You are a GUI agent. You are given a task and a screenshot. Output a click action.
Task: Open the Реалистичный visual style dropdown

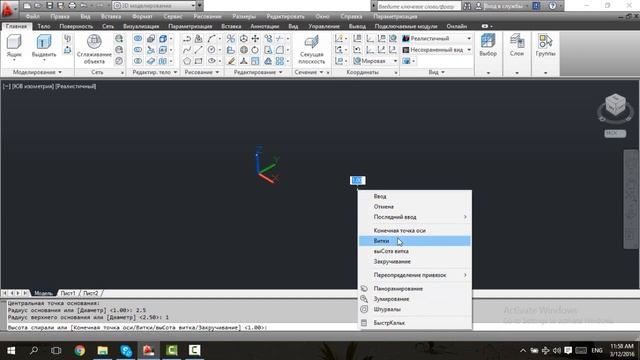pos(437,38)
